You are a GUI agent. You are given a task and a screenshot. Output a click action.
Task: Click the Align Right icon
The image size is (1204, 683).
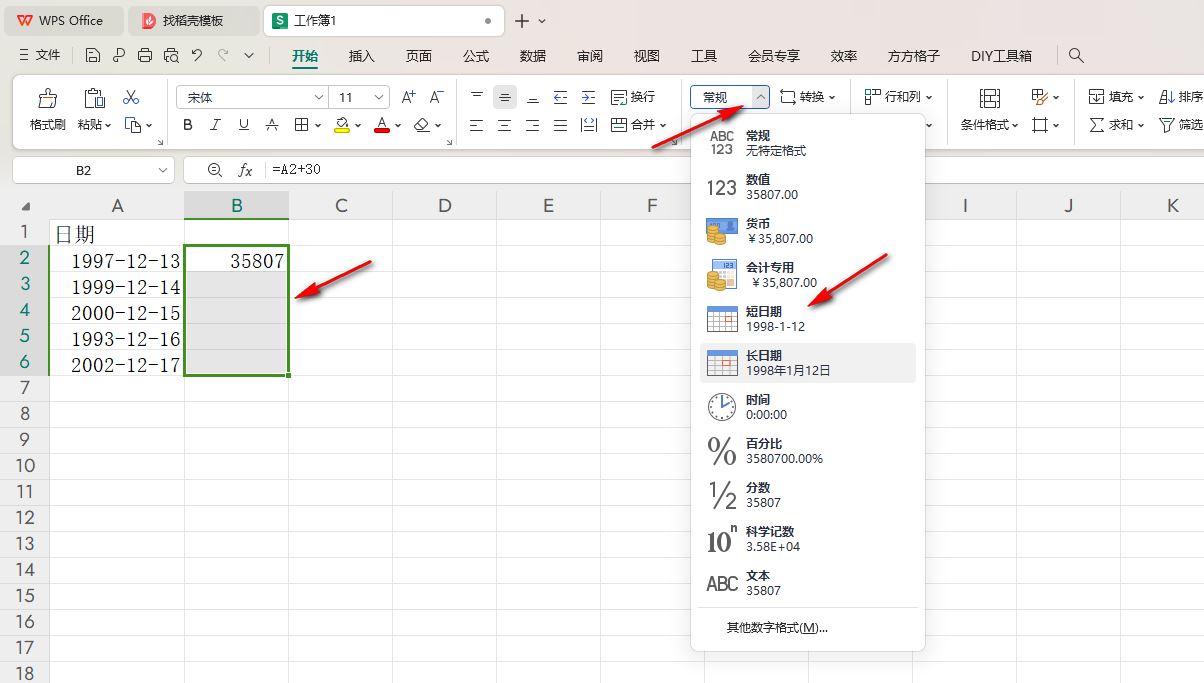533,125
